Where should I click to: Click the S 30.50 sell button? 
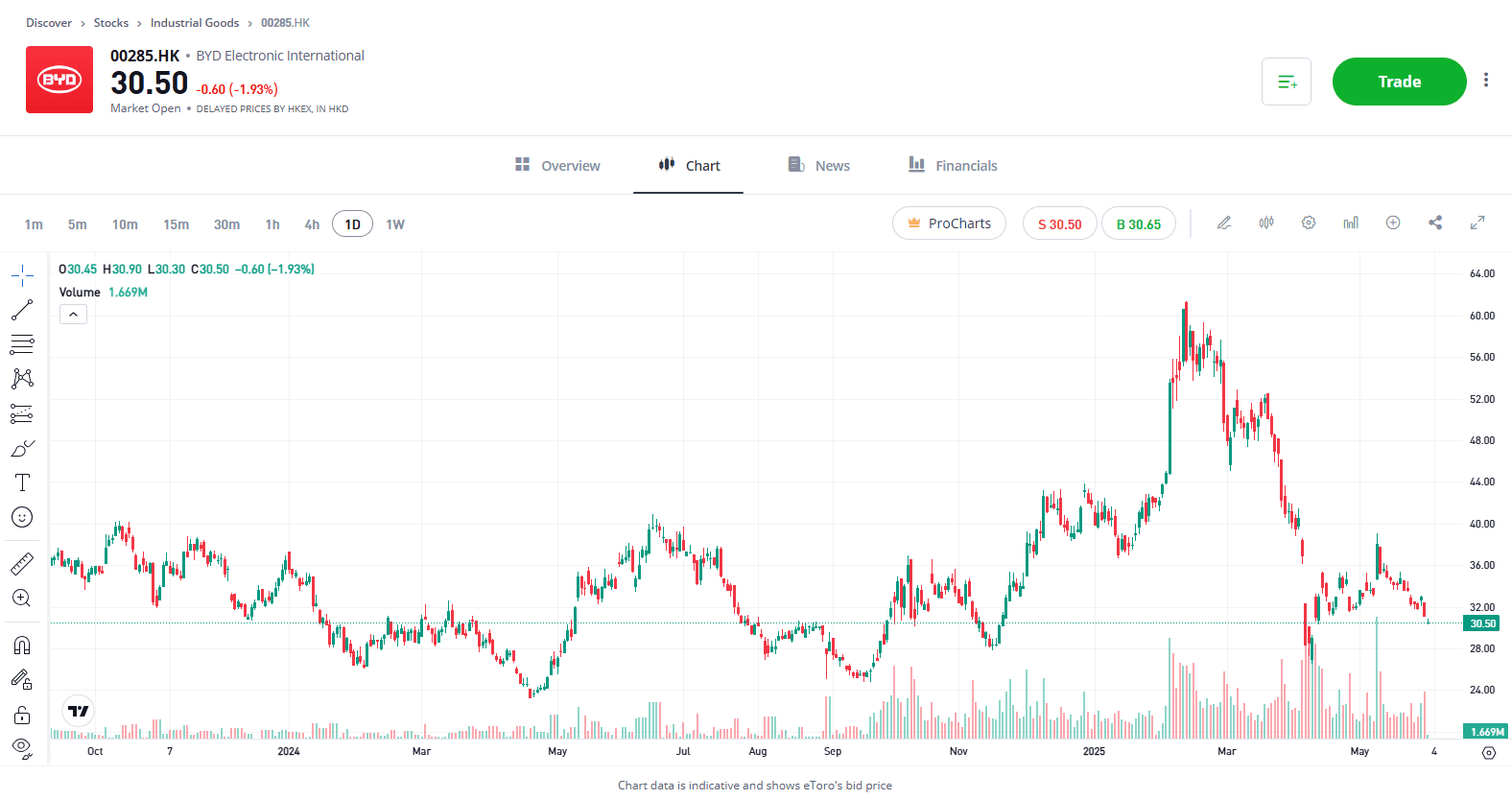click(x=1059, y=223)
